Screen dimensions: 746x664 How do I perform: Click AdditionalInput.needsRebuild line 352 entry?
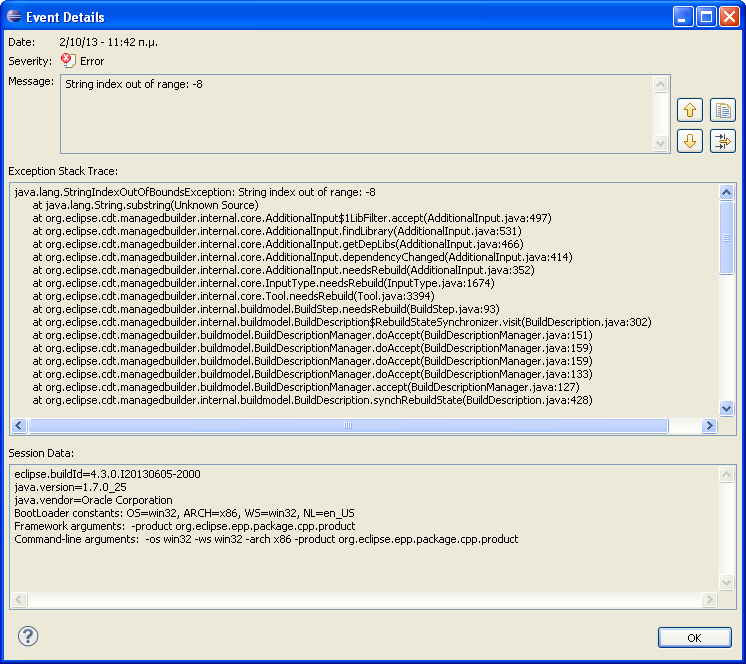283,270
